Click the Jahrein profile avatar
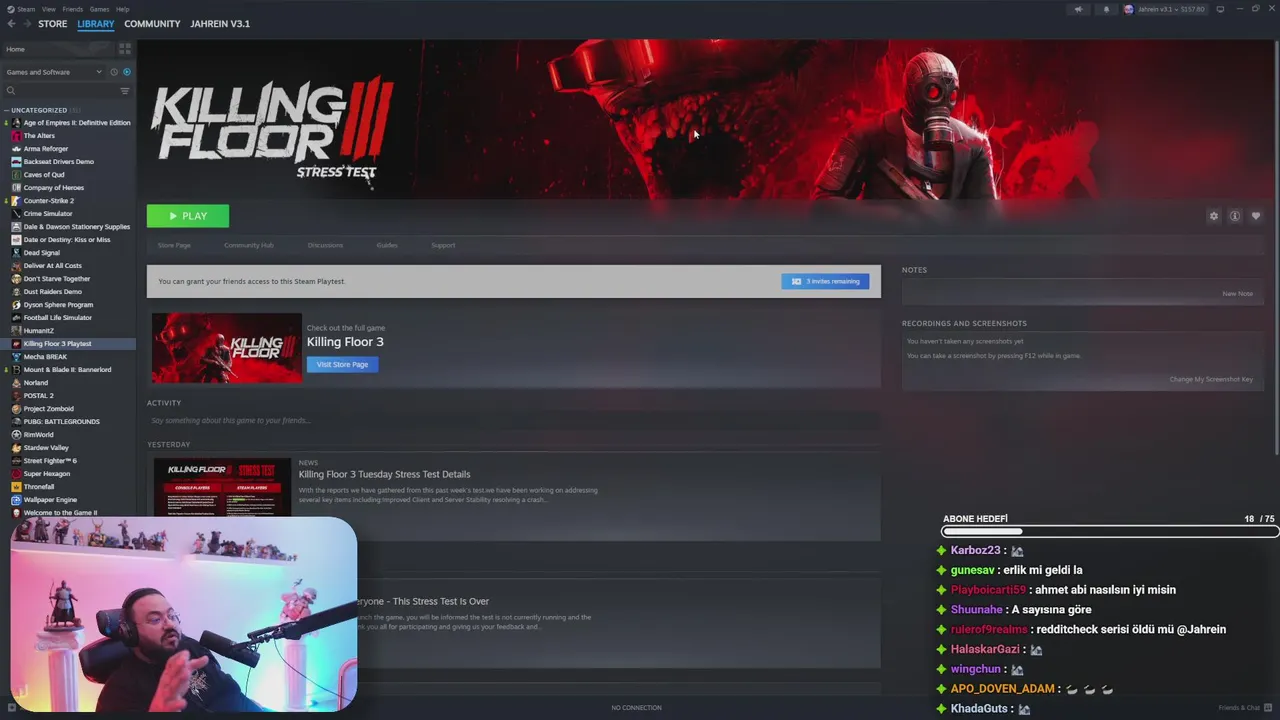 tap(1129, 9)
